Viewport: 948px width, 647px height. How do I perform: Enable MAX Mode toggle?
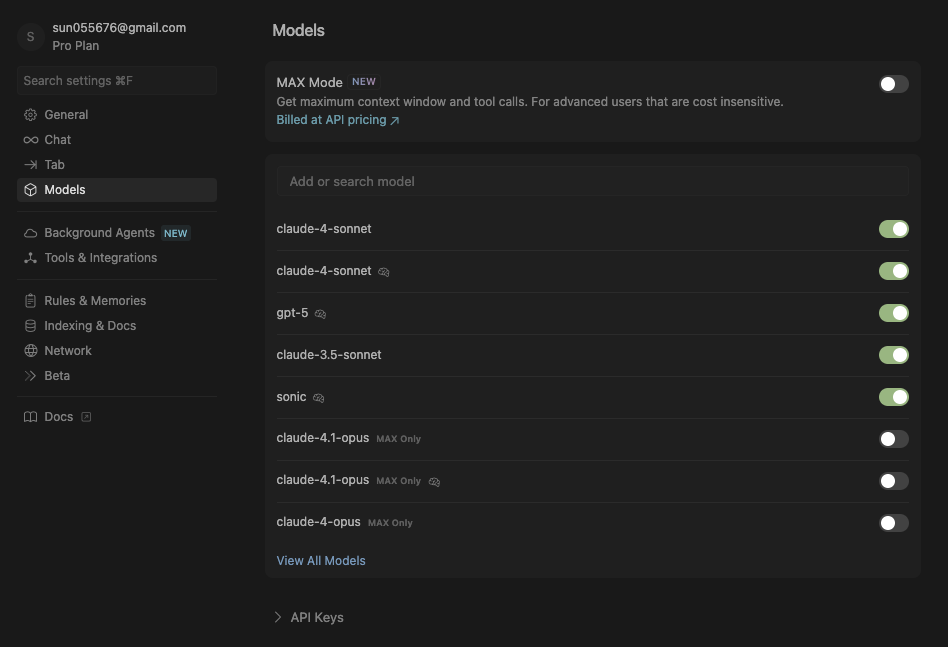(x=893, y=84)
